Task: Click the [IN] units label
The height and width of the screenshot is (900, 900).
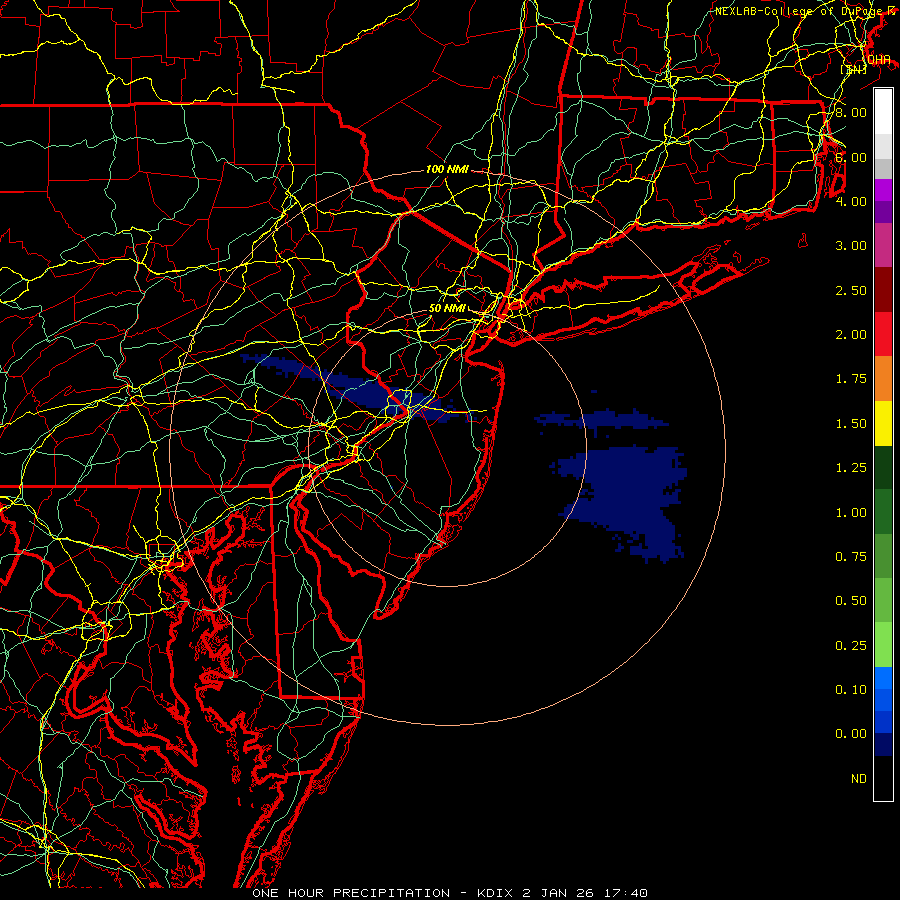Action: pos(854,69)
